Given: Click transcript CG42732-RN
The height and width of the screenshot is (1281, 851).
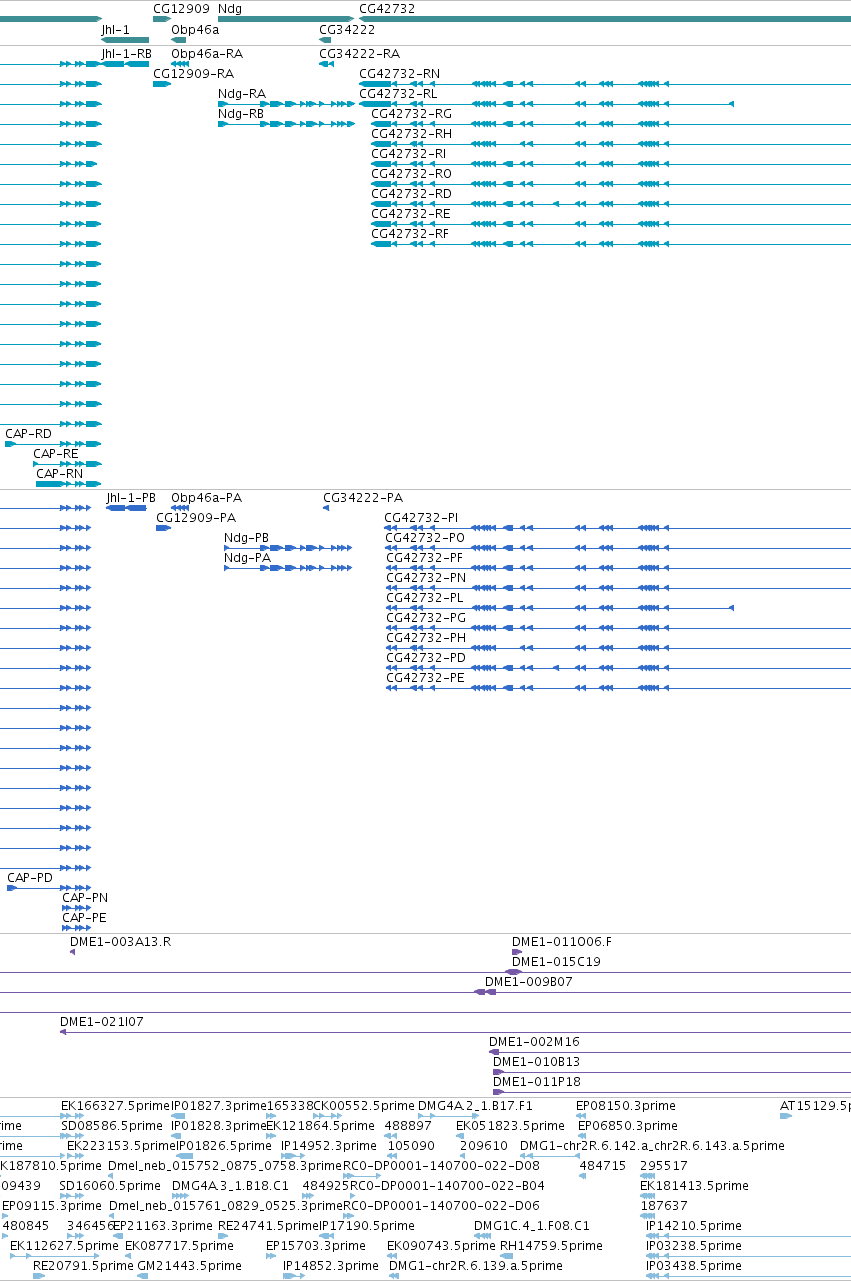Looking at the screenshot, I should coord(399,73).
